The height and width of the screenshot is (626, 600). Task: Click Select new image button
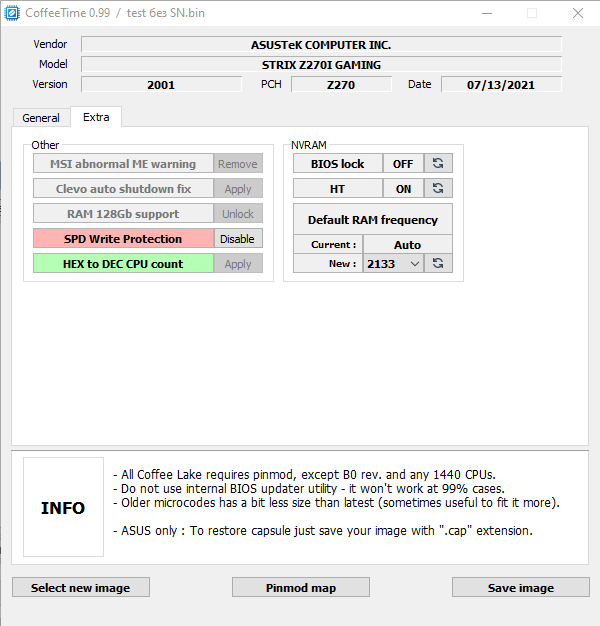click(81, 587)
